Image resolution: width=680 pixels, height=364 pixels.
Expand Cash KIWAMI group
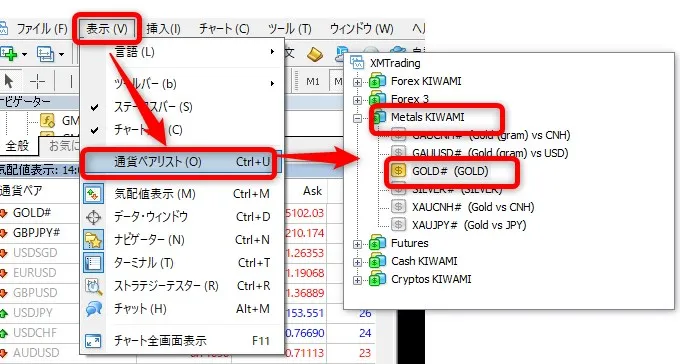pyautogui.click(x=357, y=262)
